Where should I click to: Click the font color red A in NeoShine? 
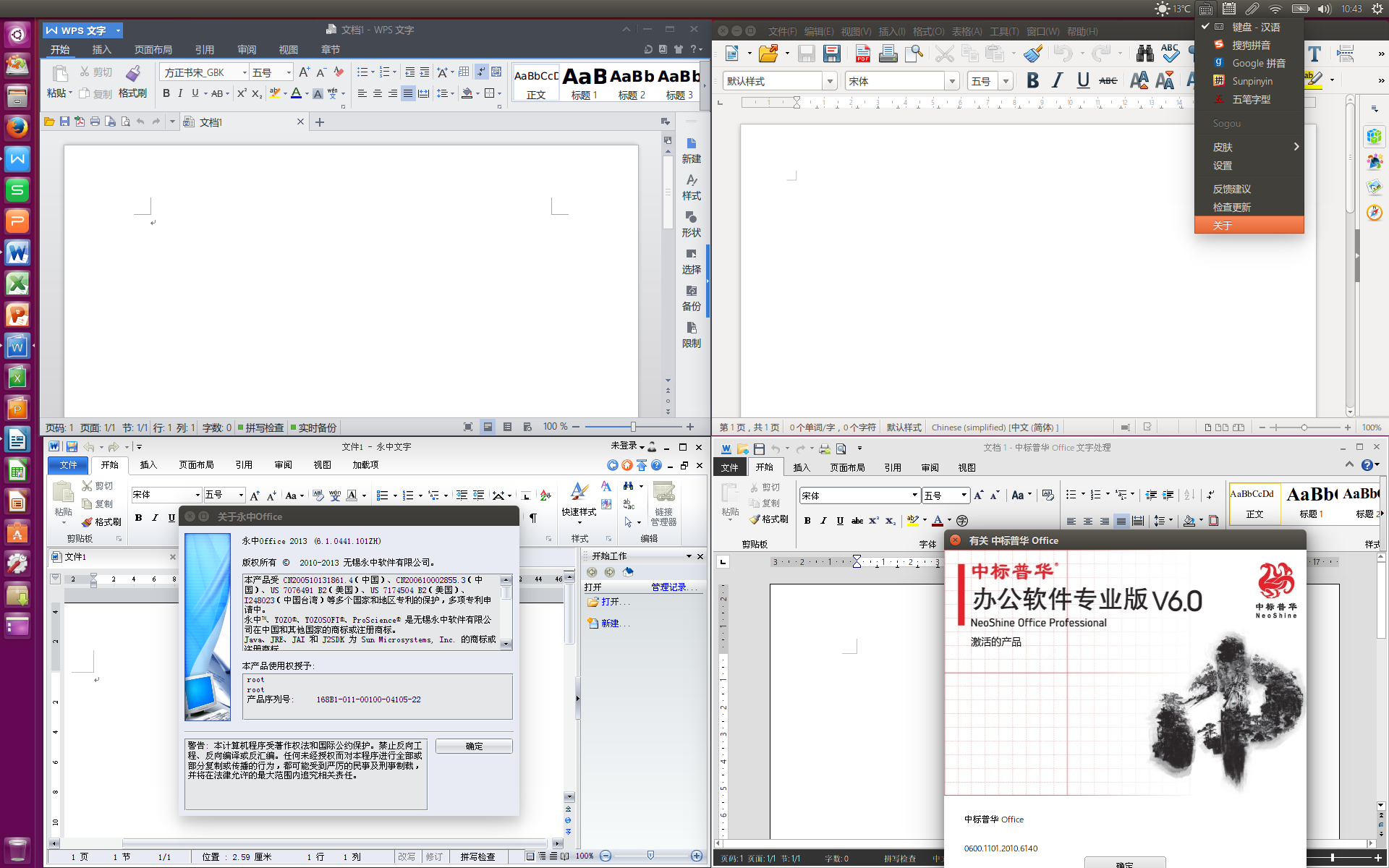[938, 521]
